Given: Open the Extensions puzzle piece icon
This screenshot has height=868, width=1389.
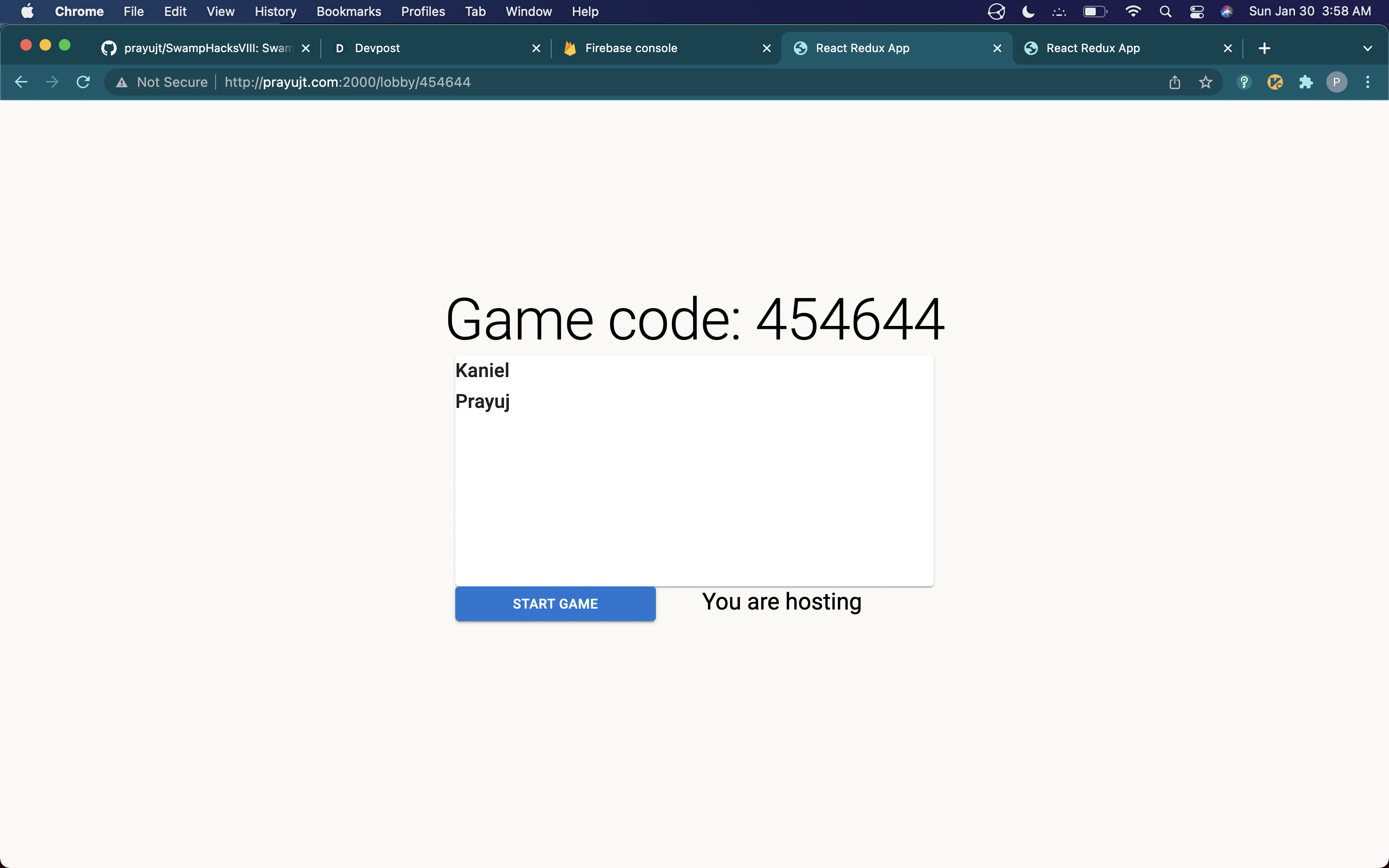Looking at the screenshot, I should point(1306,82).
